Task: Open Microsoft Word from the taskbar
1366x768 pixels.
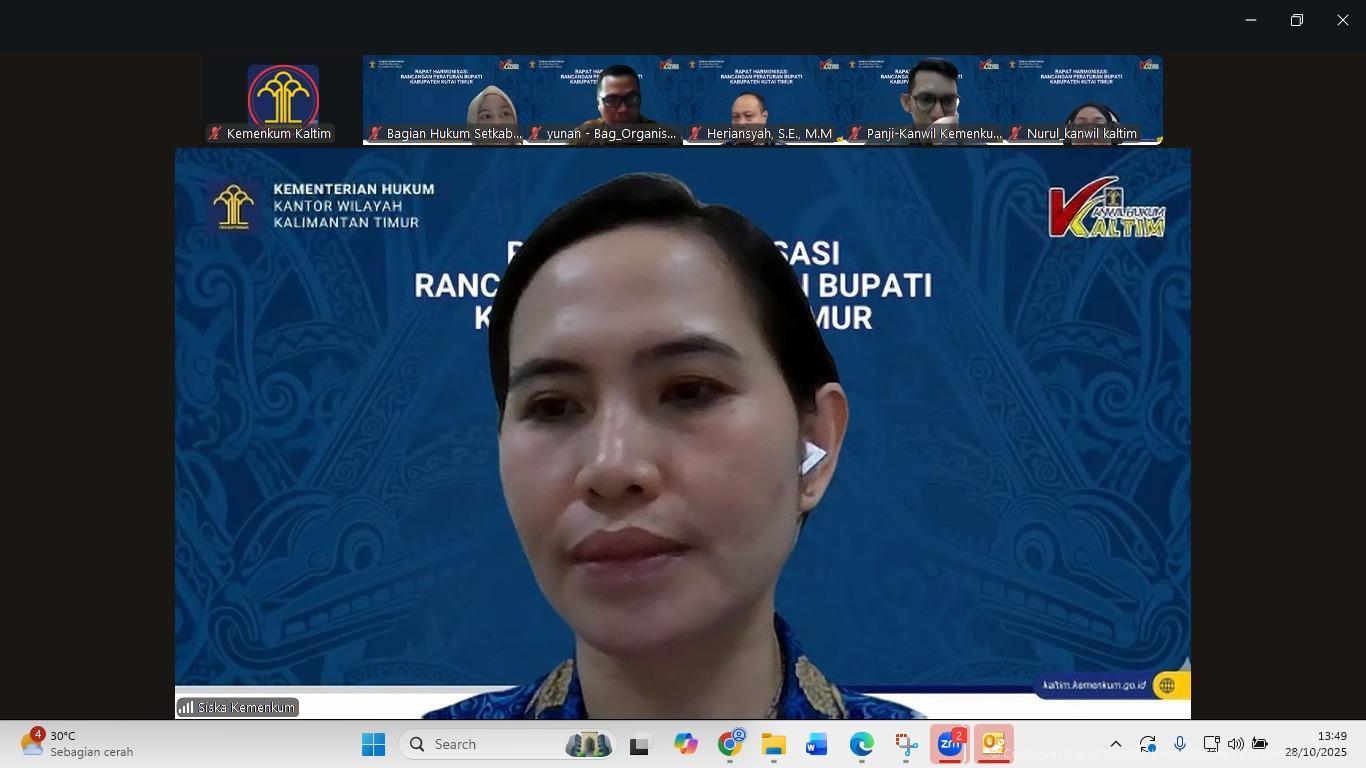Action: tap(817, 745)
